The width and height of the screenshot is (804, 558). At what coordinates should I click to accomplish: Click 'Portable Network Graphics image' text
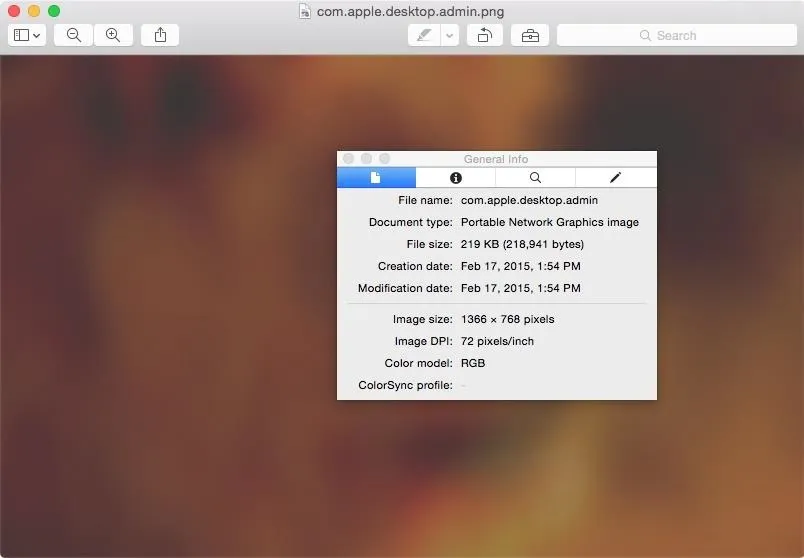[x=550, y=222]
